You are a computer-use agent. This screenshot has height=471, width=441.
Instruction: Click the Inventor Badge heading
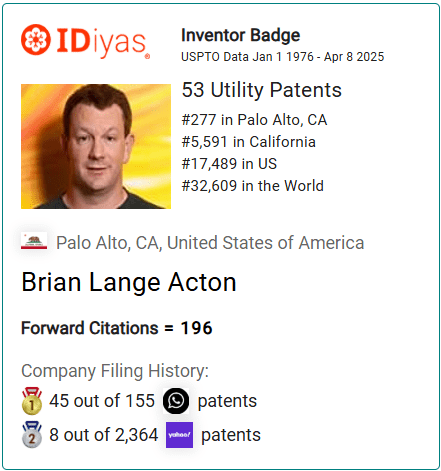241,35
